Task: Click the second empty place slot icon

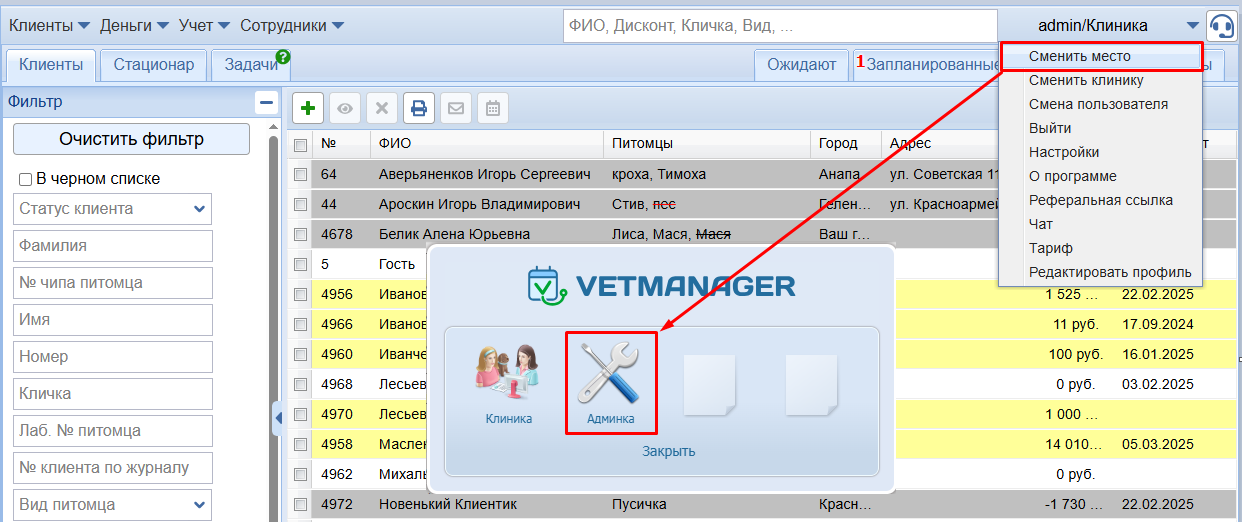Action: click(x=811, y=384)
